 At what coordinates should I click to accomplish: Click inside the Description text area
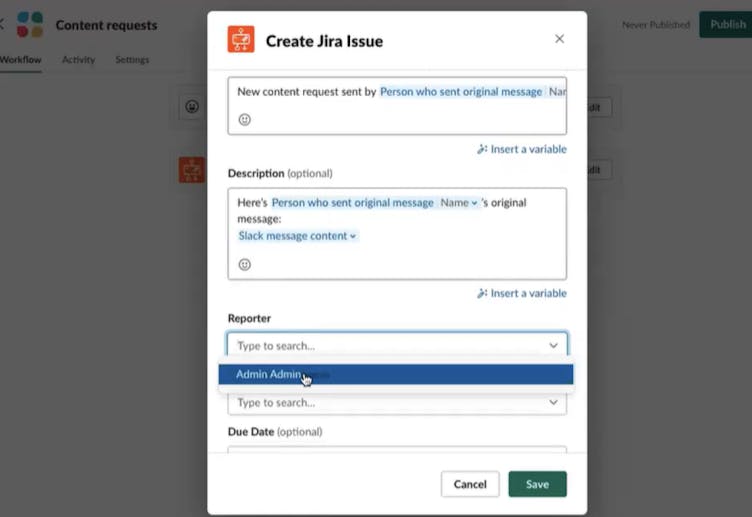[x=397, y=234]
